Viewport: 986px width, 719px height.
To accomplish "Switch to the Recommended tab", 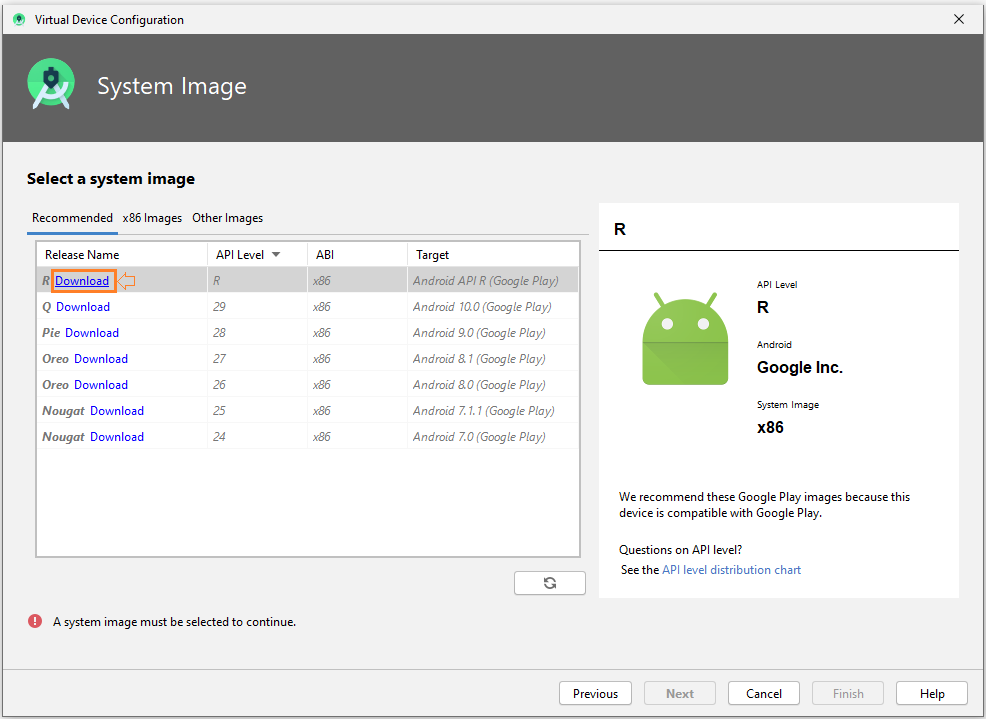I will 72,218.
